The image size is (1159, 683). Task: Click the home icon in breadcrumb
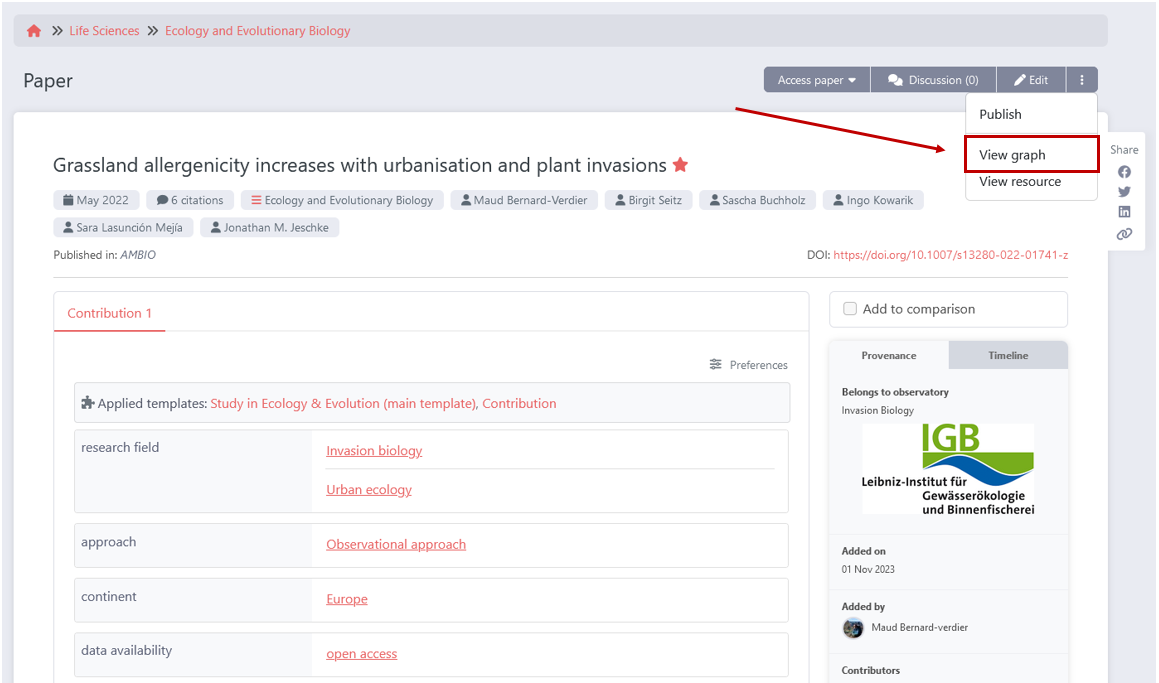click(34, 31)
